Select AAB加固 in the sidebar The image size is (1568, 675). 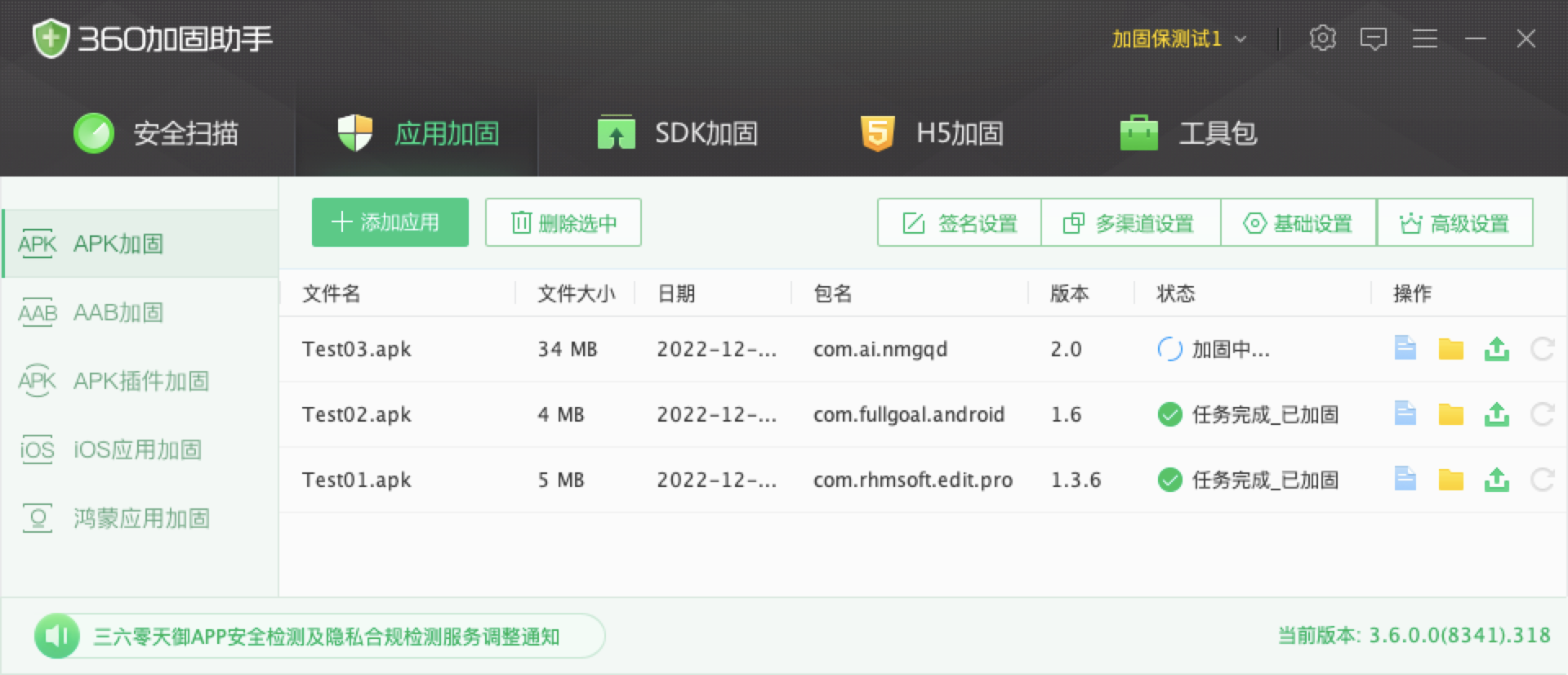click(140, 312)
